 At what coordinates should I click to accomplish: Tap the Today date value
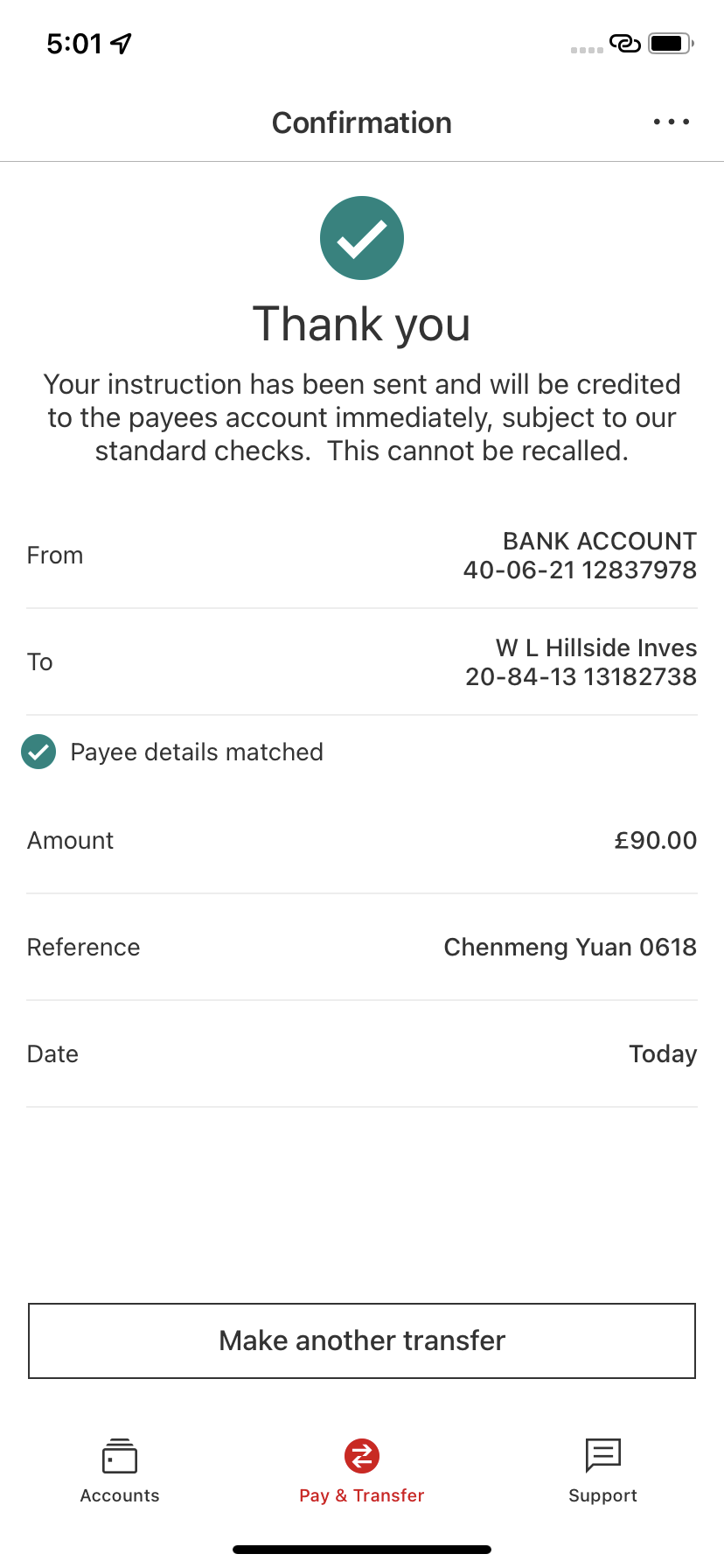(663, 1054)
